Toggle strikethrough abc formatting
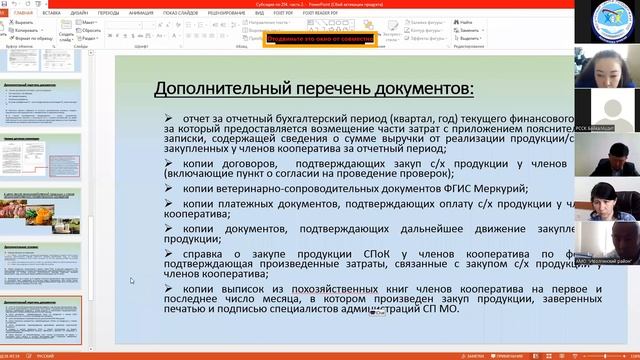 [x=141, y=36]
